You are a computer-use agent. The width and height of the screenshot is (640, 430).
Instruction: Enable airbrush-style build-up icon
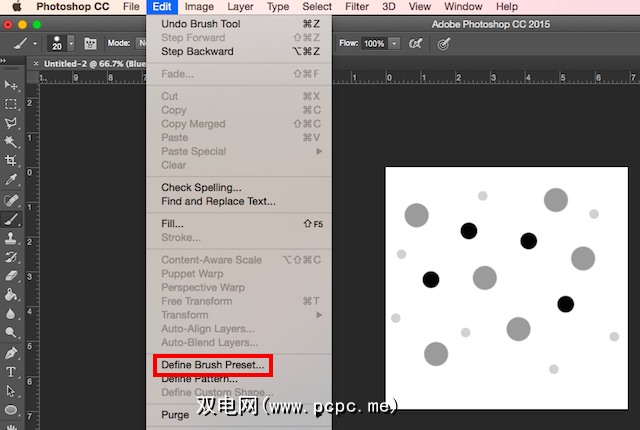415,44
